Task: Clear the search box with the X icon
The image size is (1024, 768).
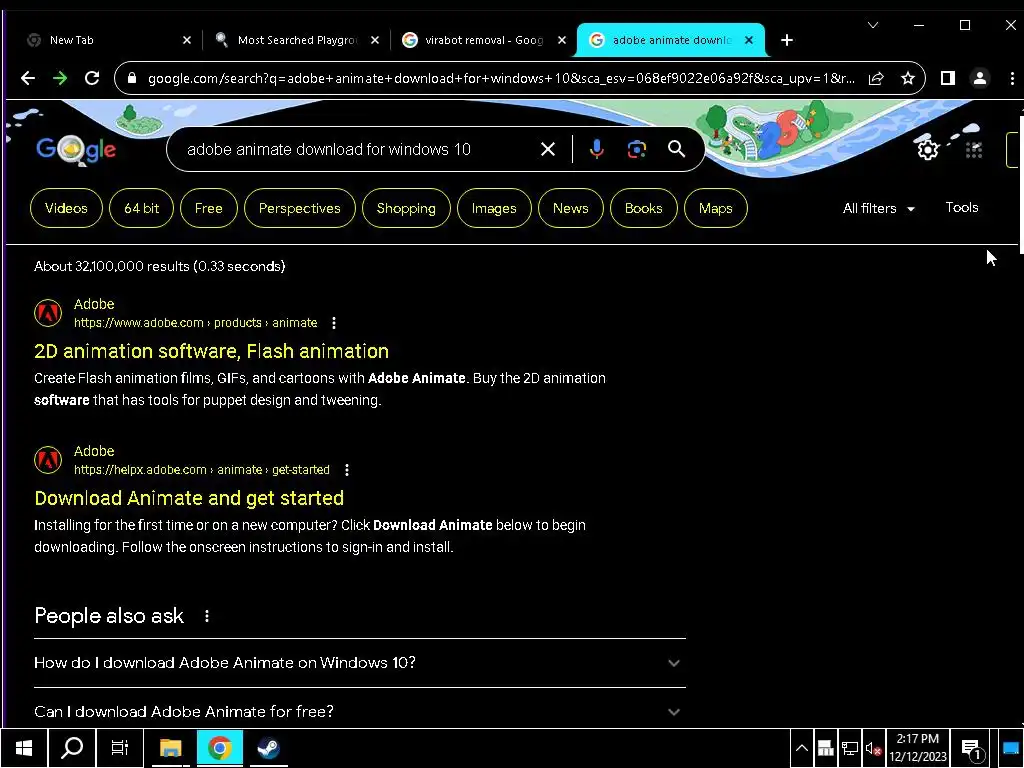Action: tap(548, 150)
